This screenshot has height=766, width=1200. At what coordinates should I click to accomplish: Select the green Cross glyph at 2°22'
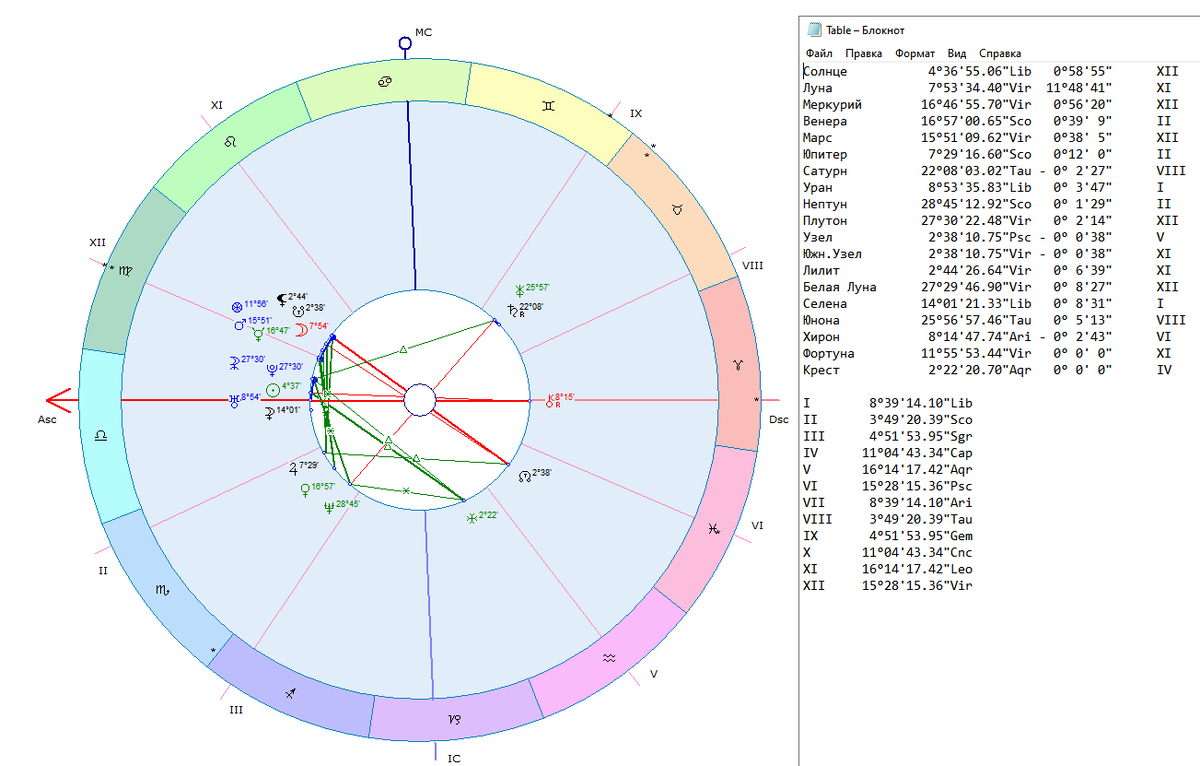(x=471, y=518)
